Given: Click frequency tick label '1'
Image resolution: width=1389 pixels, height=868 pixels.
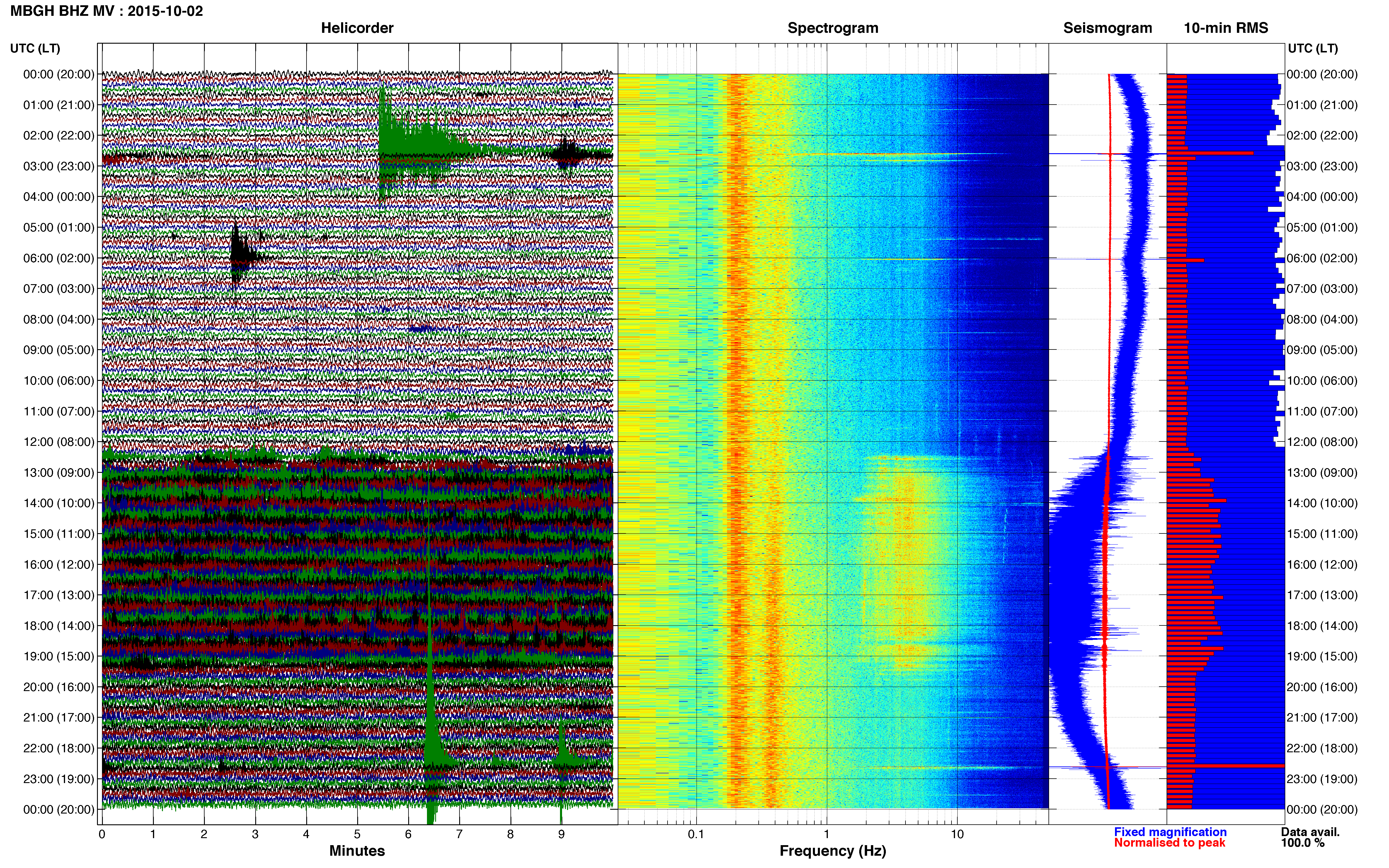Looking at the screenshot, I should [x=826, y=834].
